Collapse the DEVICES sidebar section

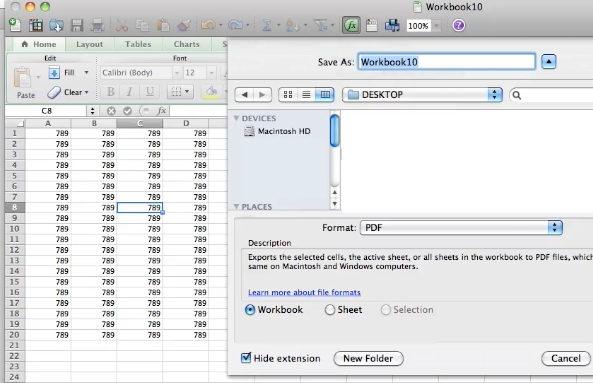[x=237, y=118]
